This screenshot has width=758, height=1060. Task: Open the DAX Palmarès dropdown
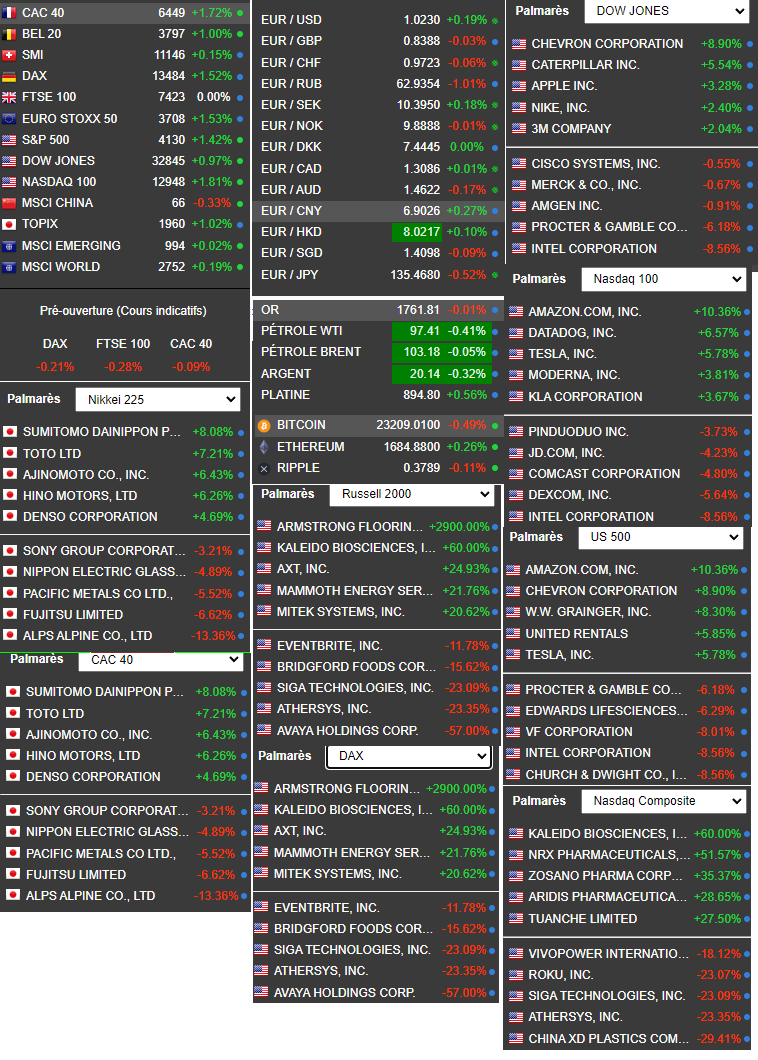tap(408, 756)
